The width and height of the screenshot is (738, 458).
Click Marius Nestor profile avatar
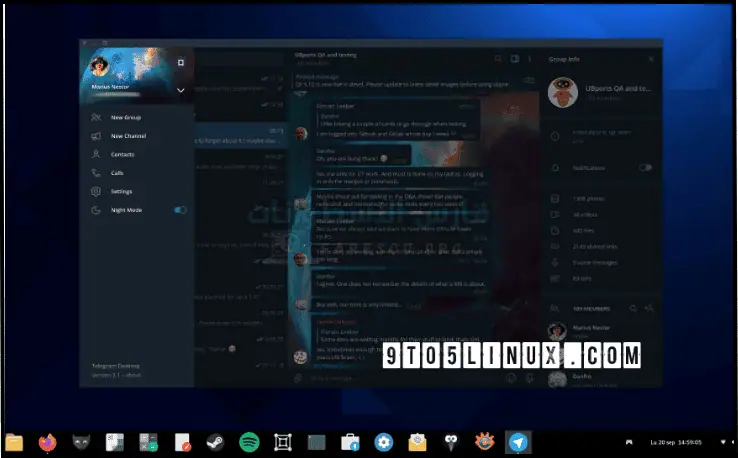[x=100, y=66]
